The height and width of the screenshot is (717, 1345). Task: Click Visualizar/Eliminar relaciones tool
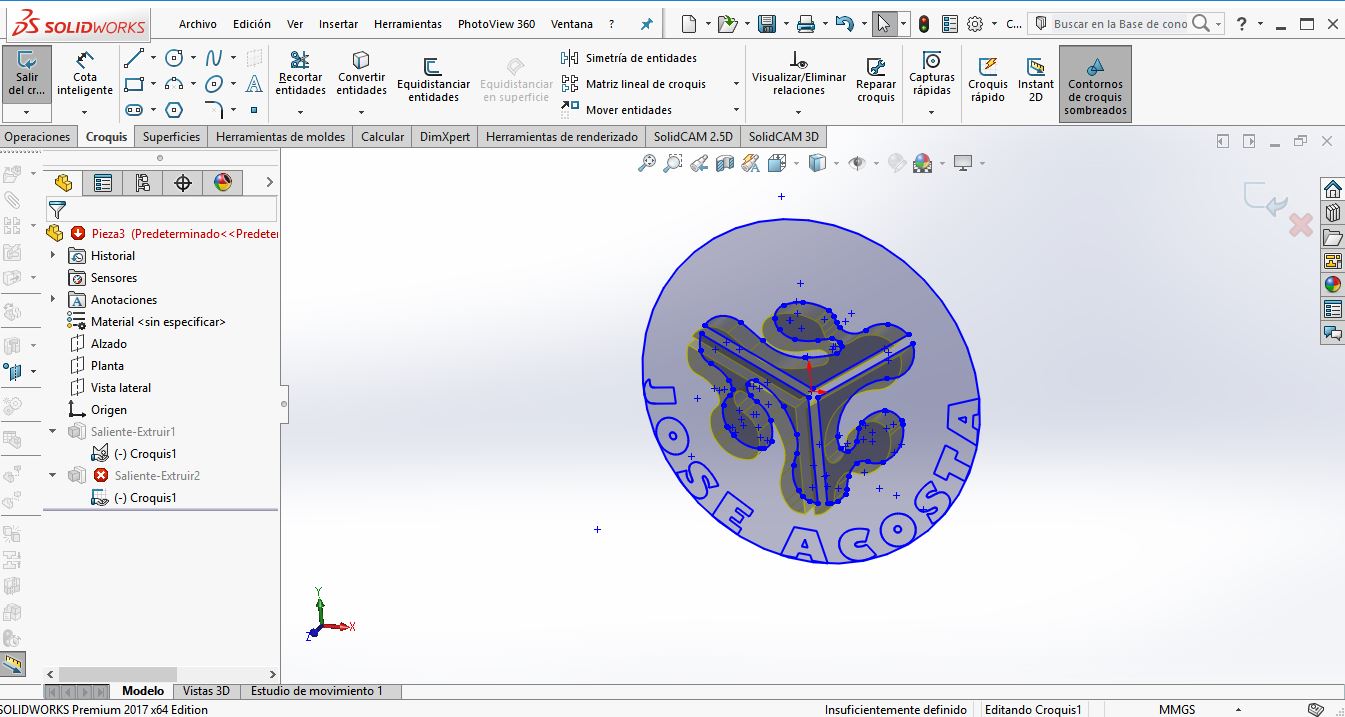tap(798, 73)
